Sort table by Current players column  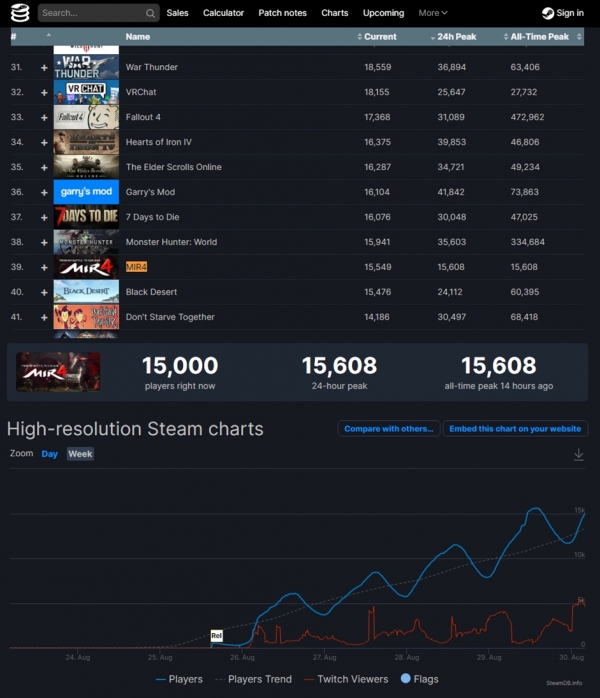pyautogui.click(x=380, y=37)
